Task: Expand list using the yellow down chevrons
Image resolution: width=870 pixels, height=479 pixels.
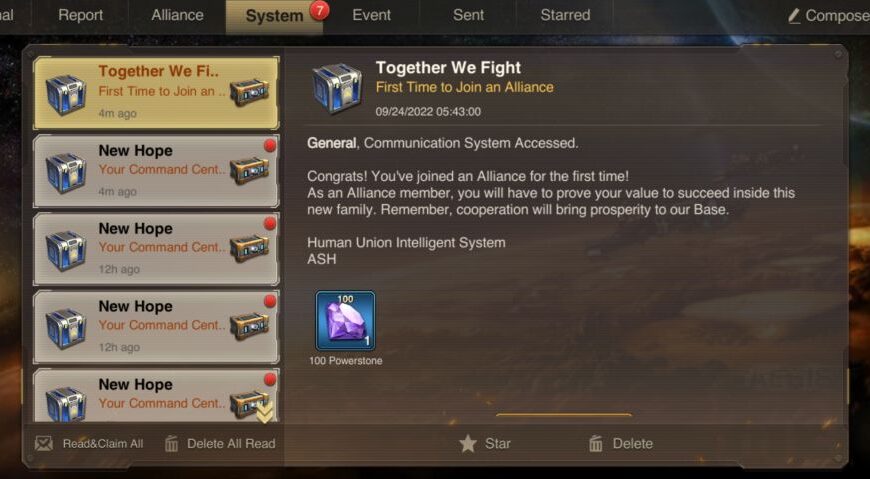Action: 265,412
